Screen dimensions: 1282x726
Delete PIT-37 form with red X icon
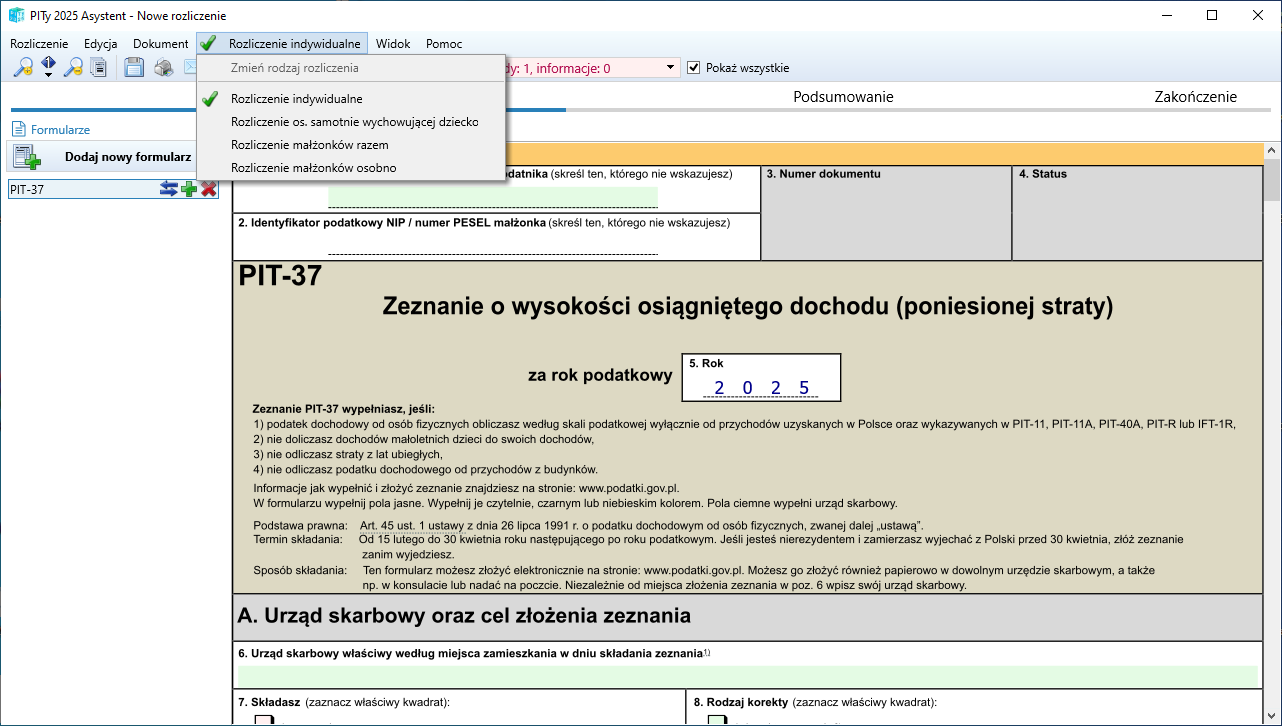(x=208, y=189)
